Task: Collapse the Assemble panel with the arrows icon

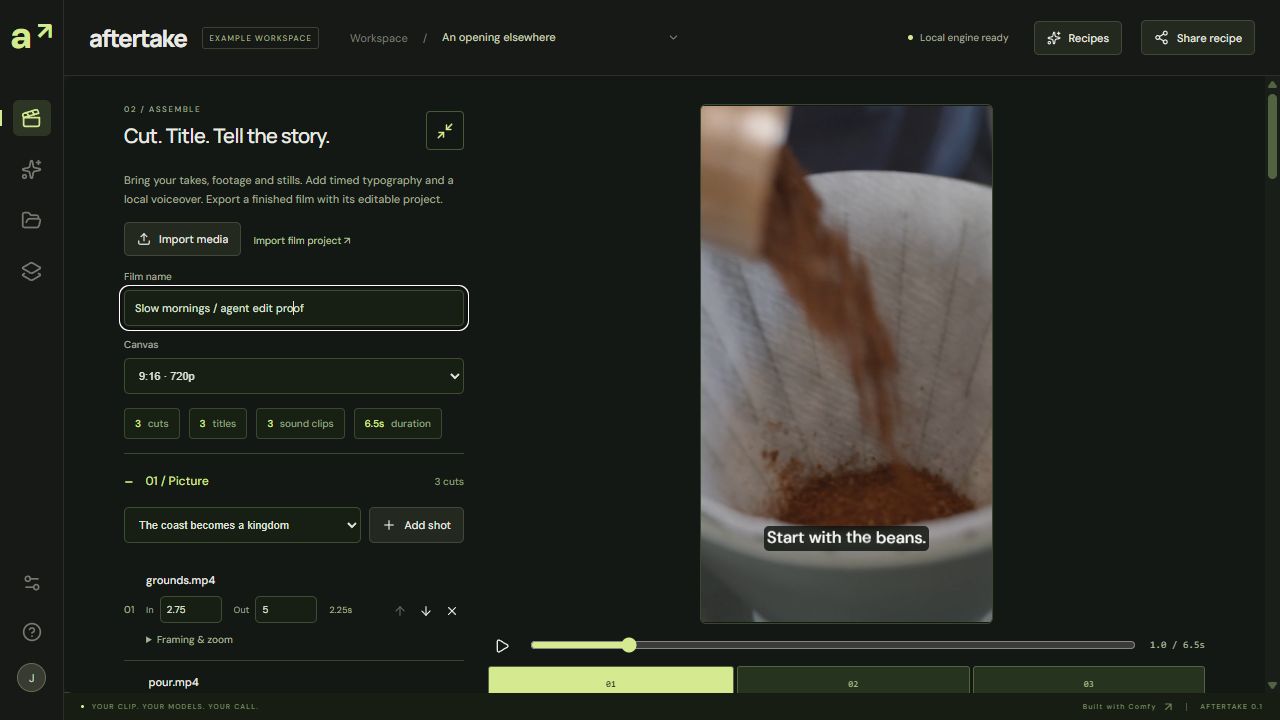Action: click(x=445, y=130)
